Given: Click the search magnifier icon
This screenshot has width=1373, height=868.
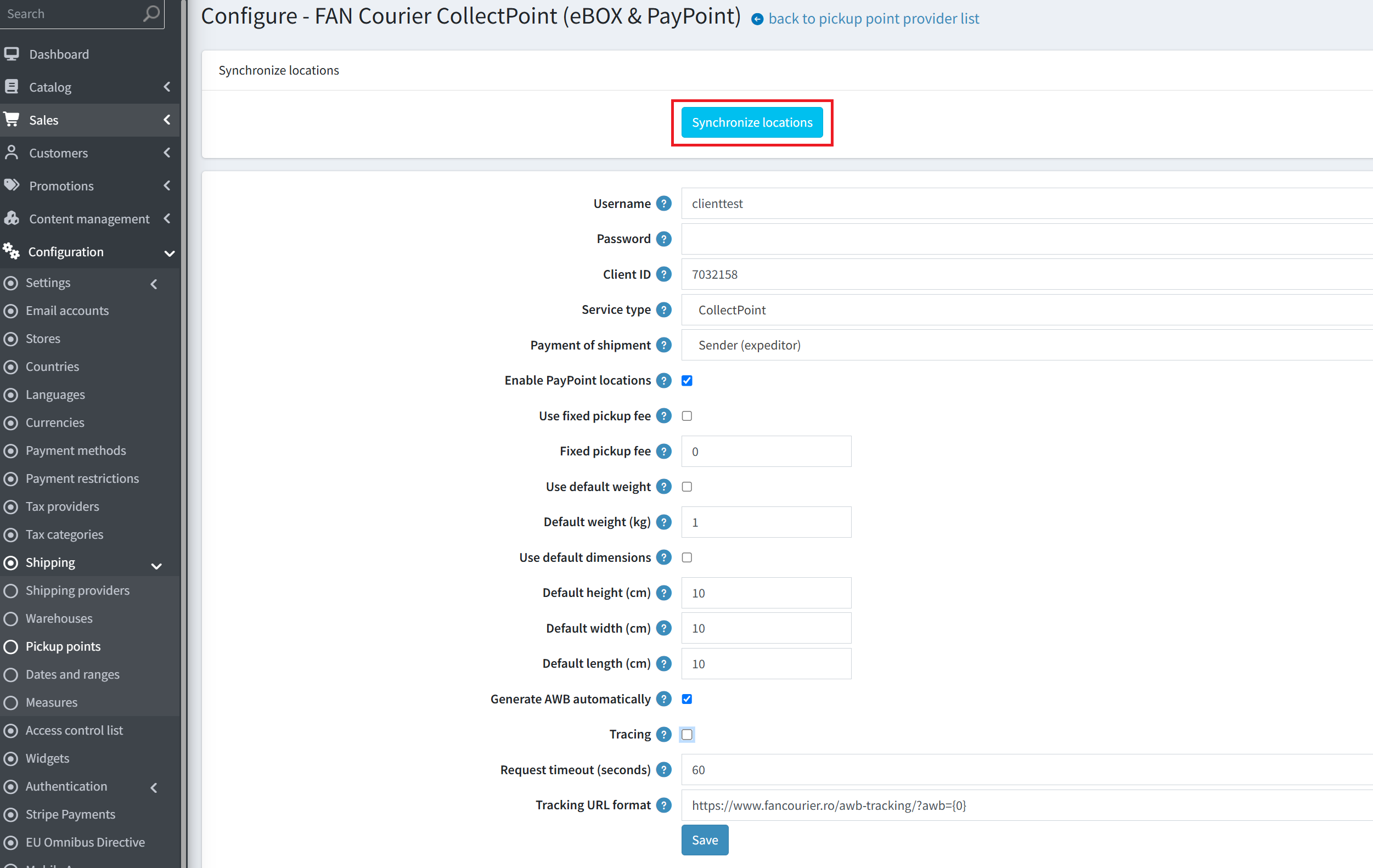Looking at the screenshot, I should (x=151, y=13).
